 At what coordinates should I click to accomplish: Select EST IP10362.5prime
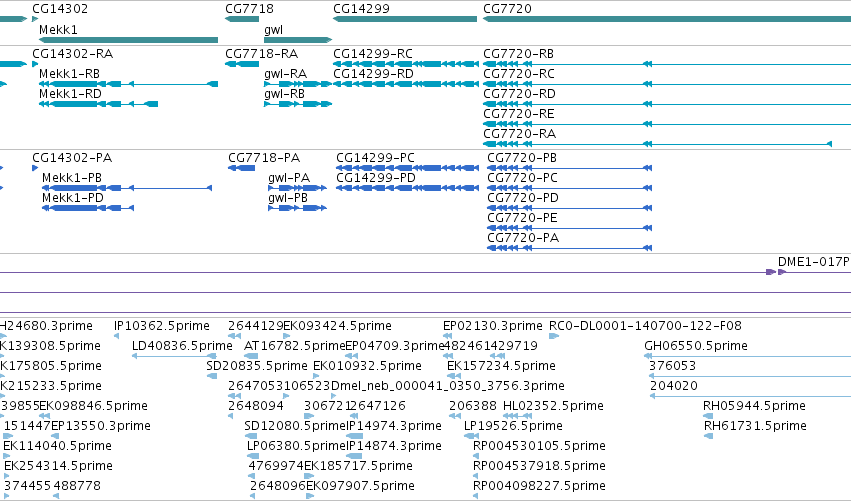point(162,326)
